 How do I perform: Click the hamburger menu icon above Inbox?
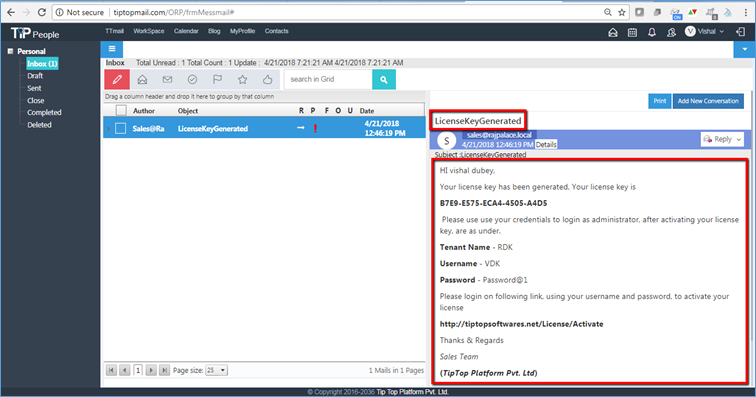[112, 49]
